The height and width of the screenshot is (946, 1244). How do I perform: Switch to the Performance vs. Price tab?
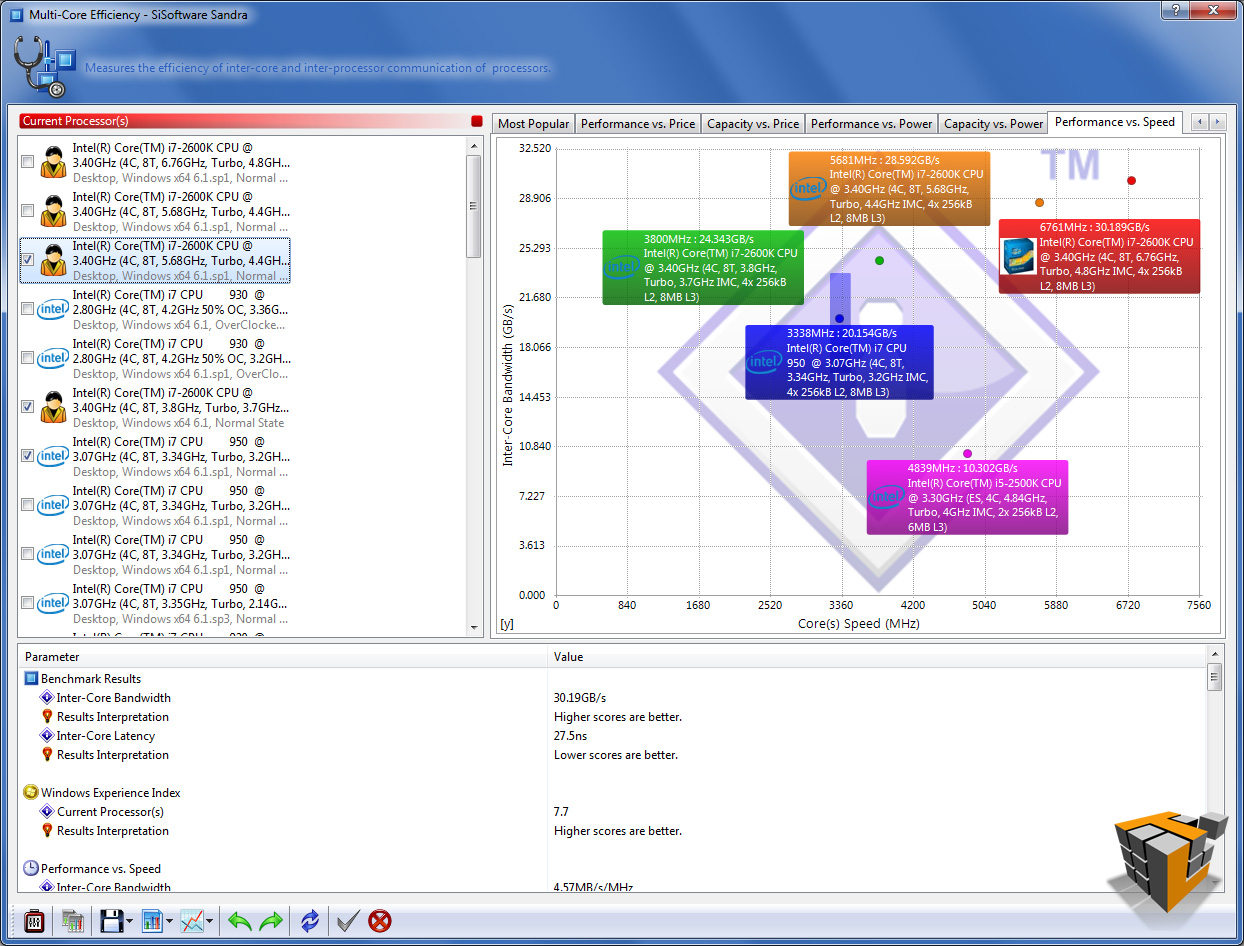click(x=638, y=123)
